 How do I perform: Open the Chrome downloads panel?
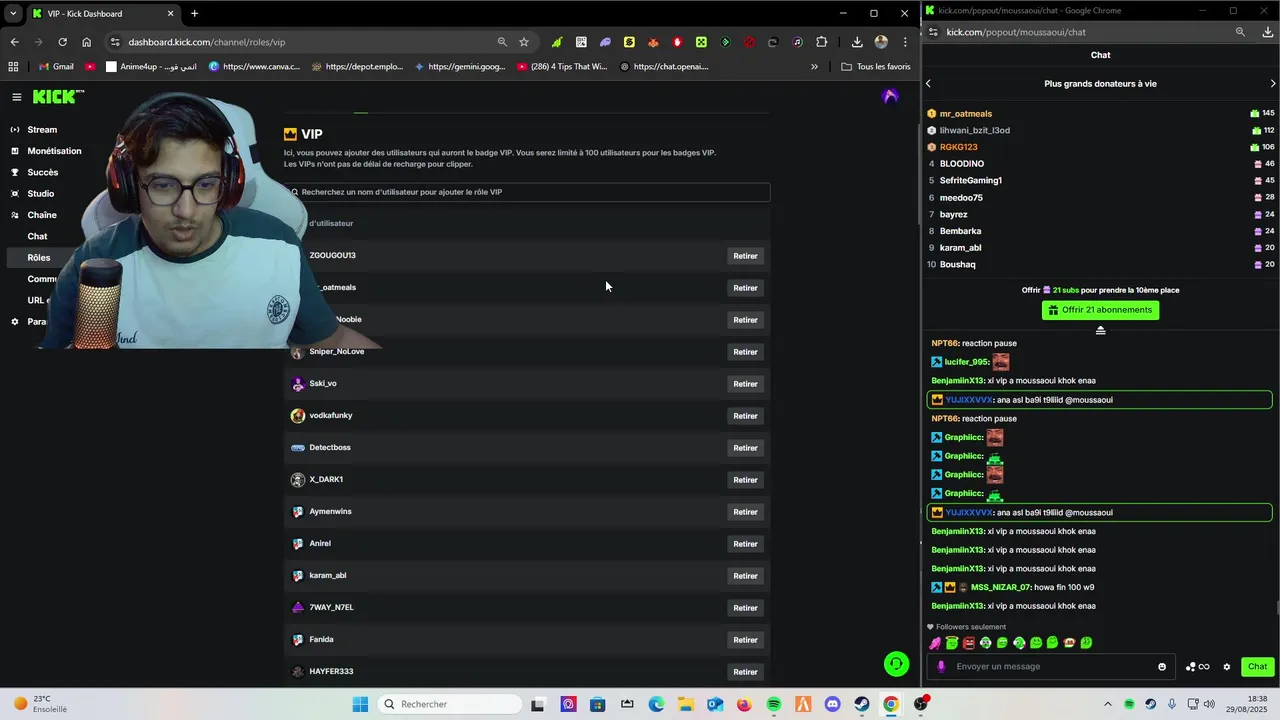(857, 42)
